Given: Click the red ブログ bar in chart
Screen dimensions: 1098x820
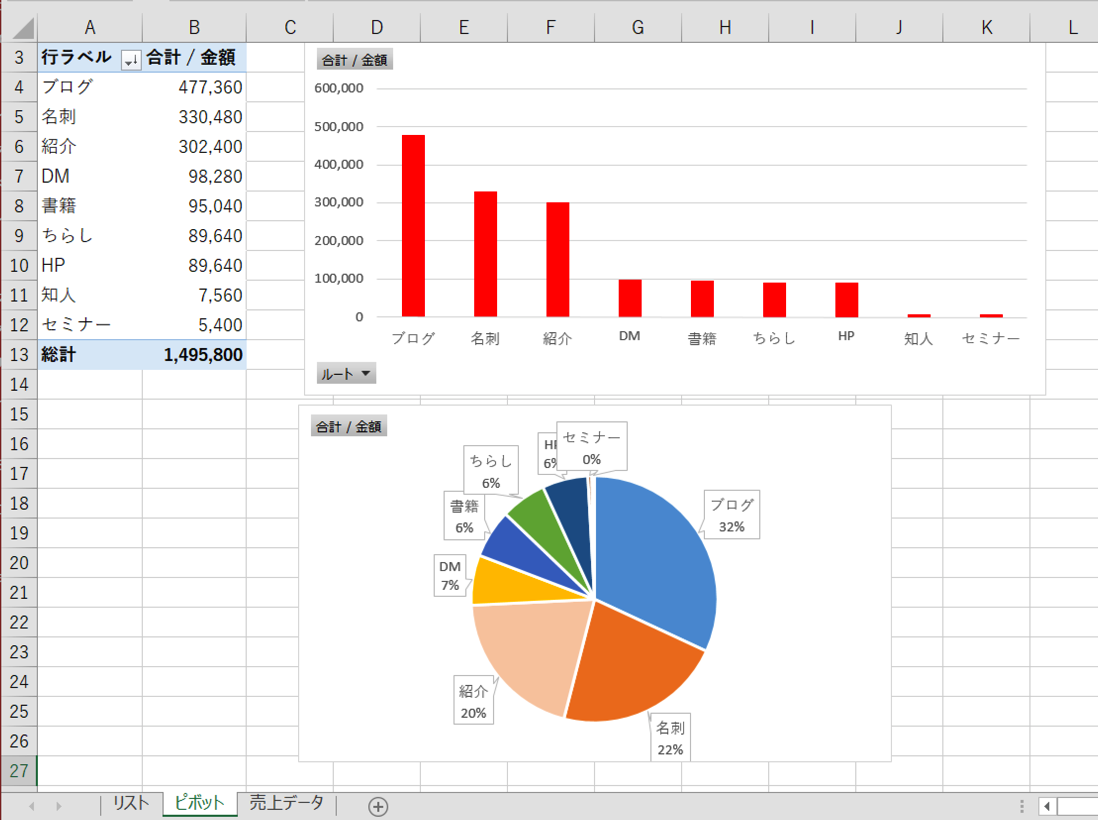Looking at the screenshot, I should 413,226.
